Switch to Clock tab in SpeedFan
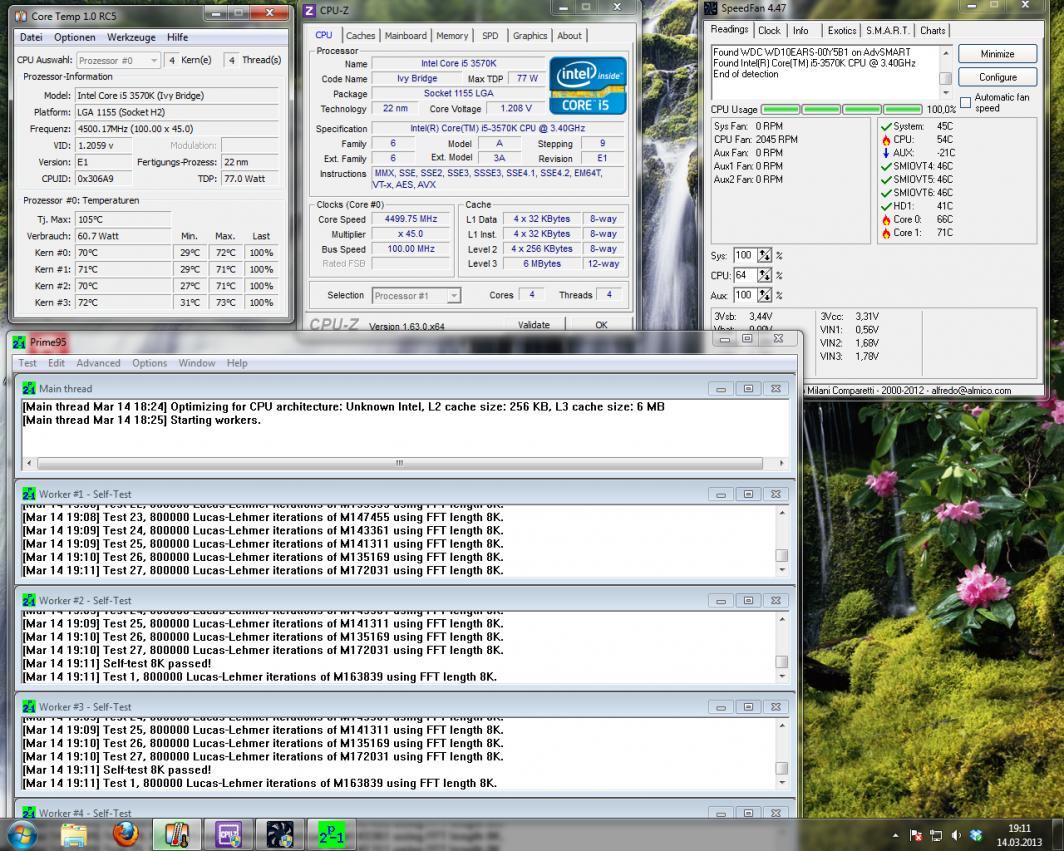1064x851 pixels. [769, 31]
